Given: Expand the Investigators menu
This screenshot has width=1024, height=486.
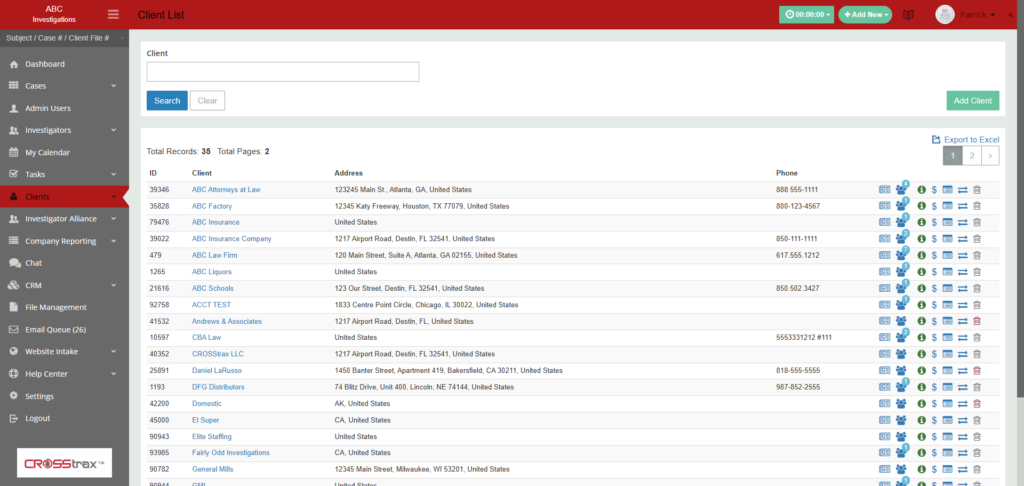Looking at the screenshot, I should pos(64,130).
